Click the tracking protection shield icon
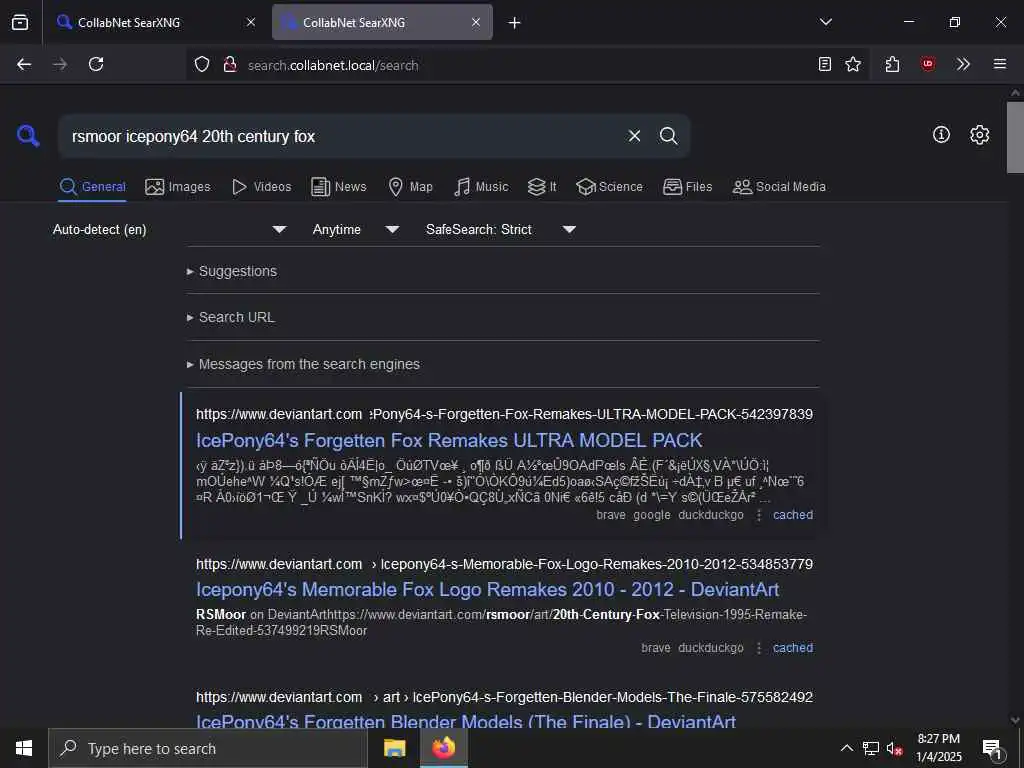Screen dimensions: 1024x768 pyautogui.click(x=202, y=64)
